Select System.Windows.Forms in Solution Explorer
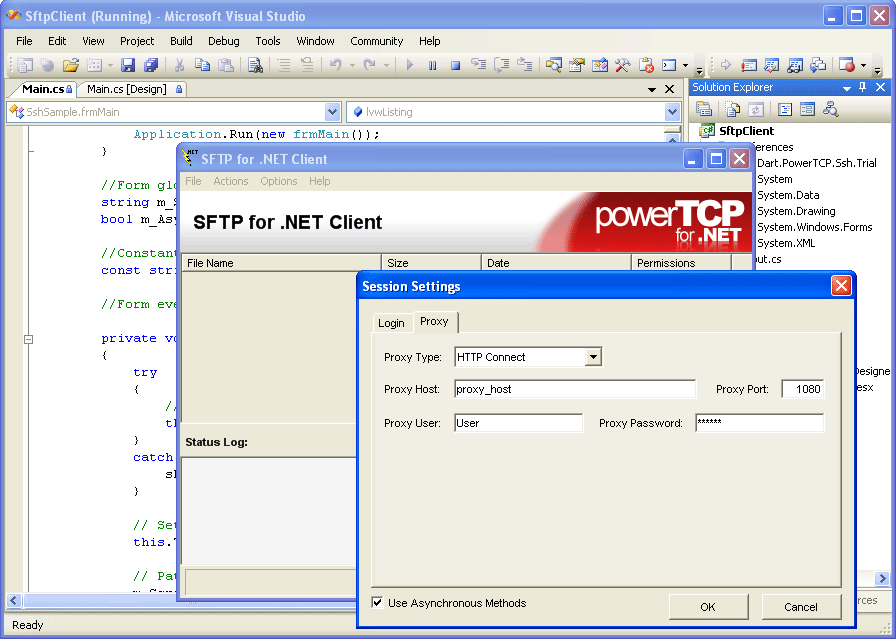Viewport: 896px width, 639px height. 814,227
